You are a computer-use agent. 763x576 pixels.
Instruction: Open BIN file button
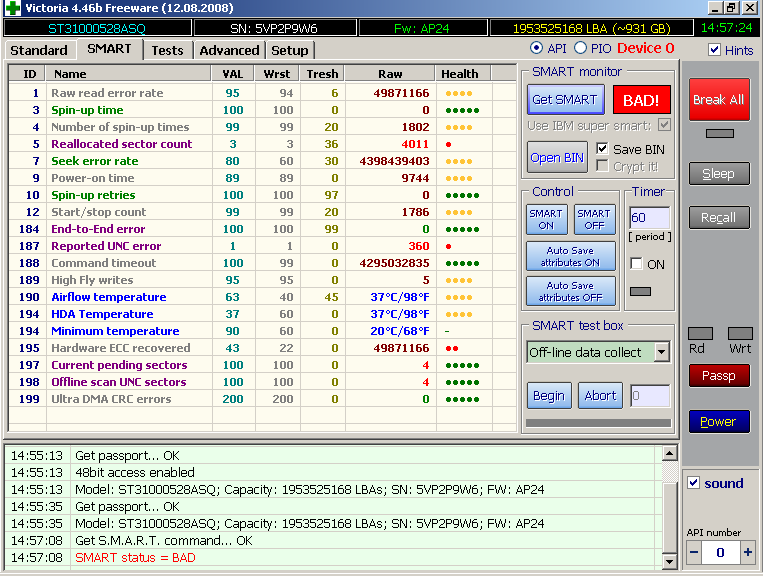[x=558, y=157]
